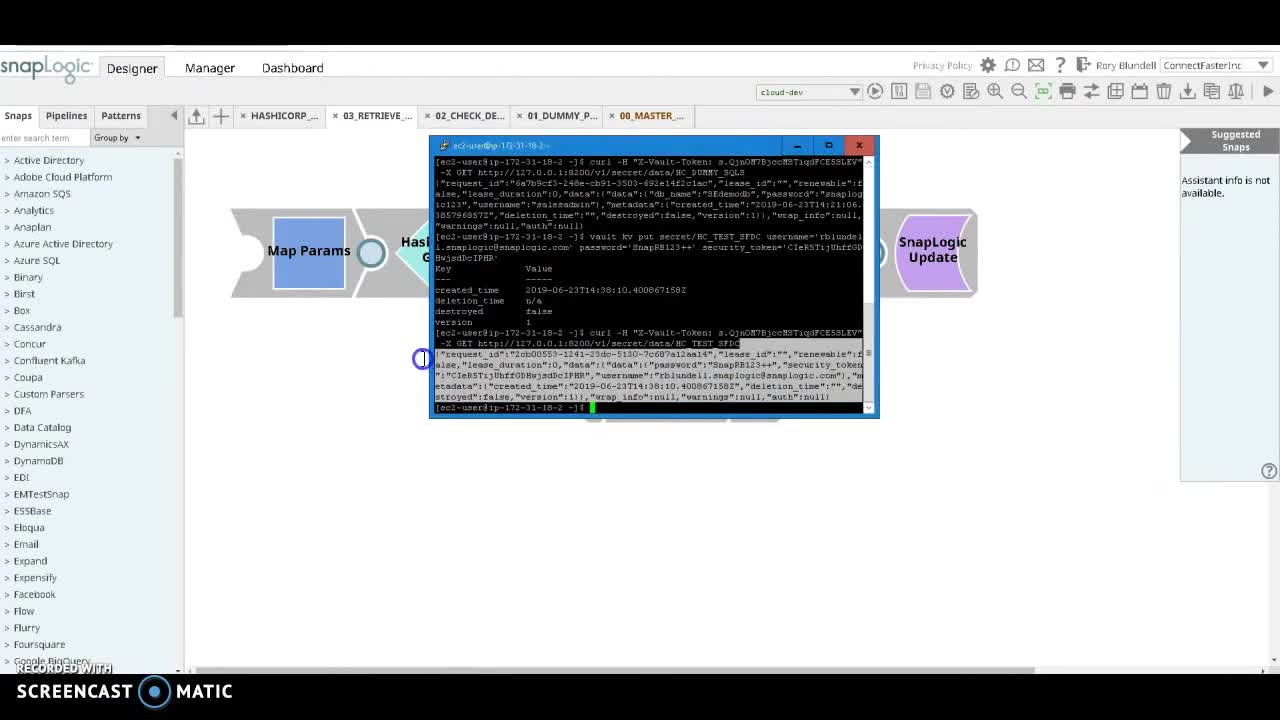Switch to the Designer tab

tap(132, 68)
